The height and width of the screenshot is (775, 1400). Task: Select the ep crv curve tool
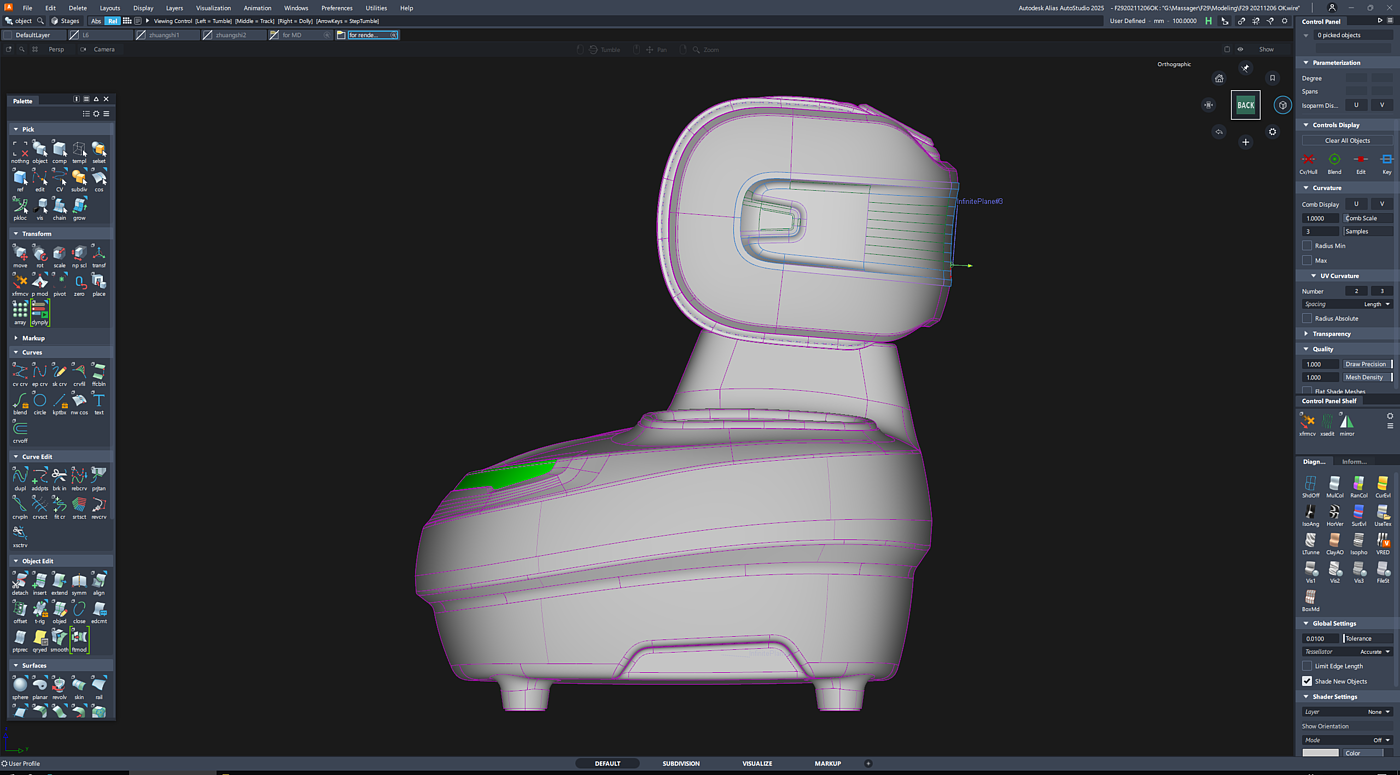(x=40, y=373)
